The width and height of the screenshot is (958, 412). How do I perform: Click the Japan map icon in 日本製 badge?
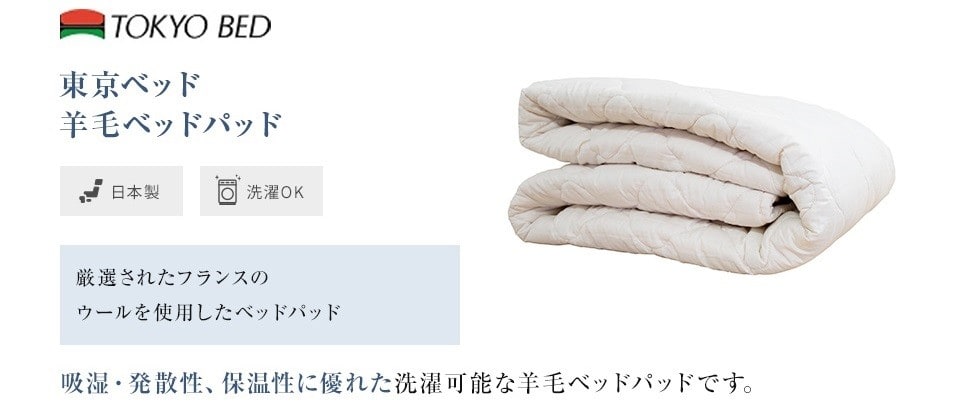(x=91, y=191)
